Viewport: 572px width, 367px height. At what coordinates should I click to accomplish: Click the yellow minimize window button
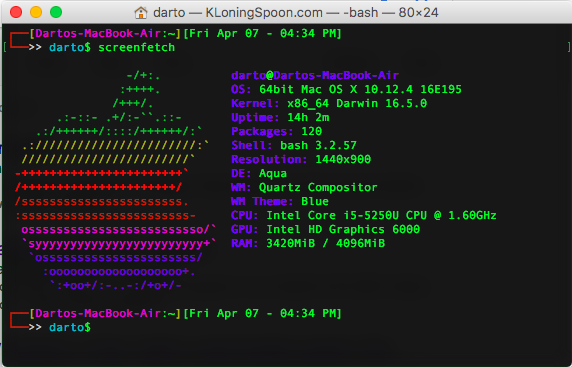click(36, 12)
